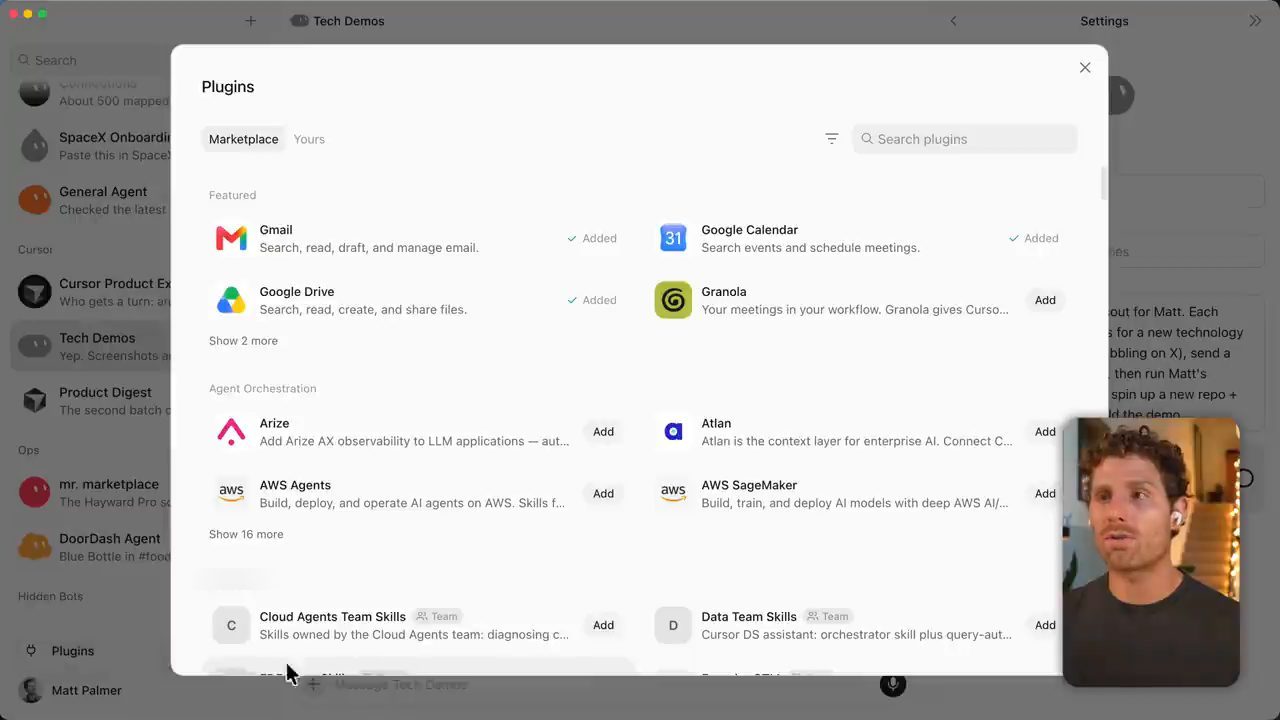The width and height of the screenshot is (1280, 720).
Task: Open the Data Team Skills icon
Action: point(673,625)
